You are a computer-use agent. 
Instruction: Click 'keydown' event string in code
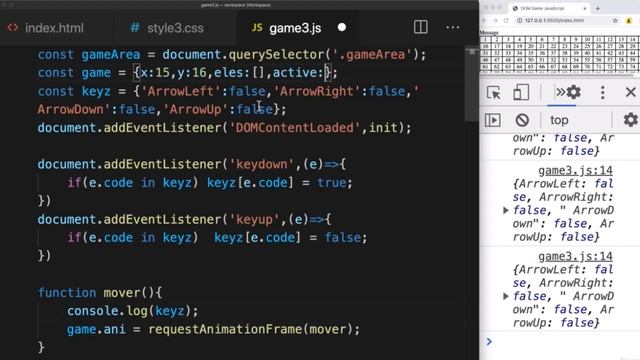point(262,164)
